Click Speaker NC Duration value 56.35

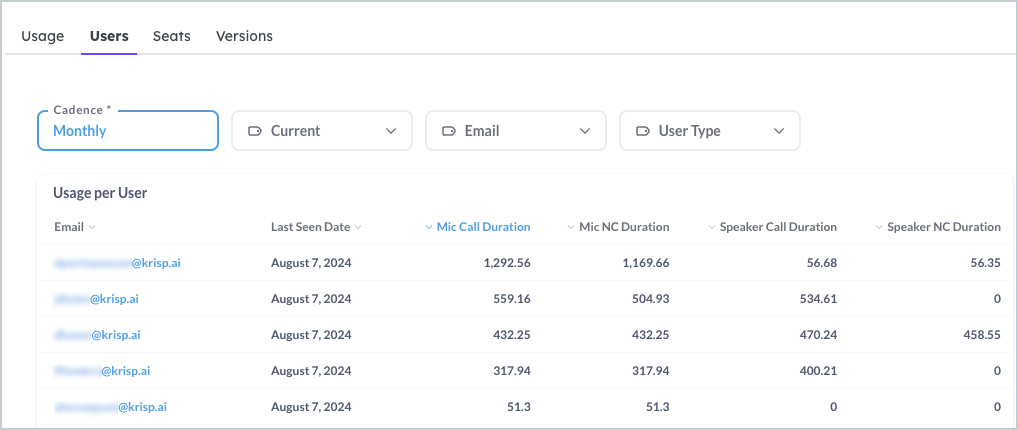984,263
